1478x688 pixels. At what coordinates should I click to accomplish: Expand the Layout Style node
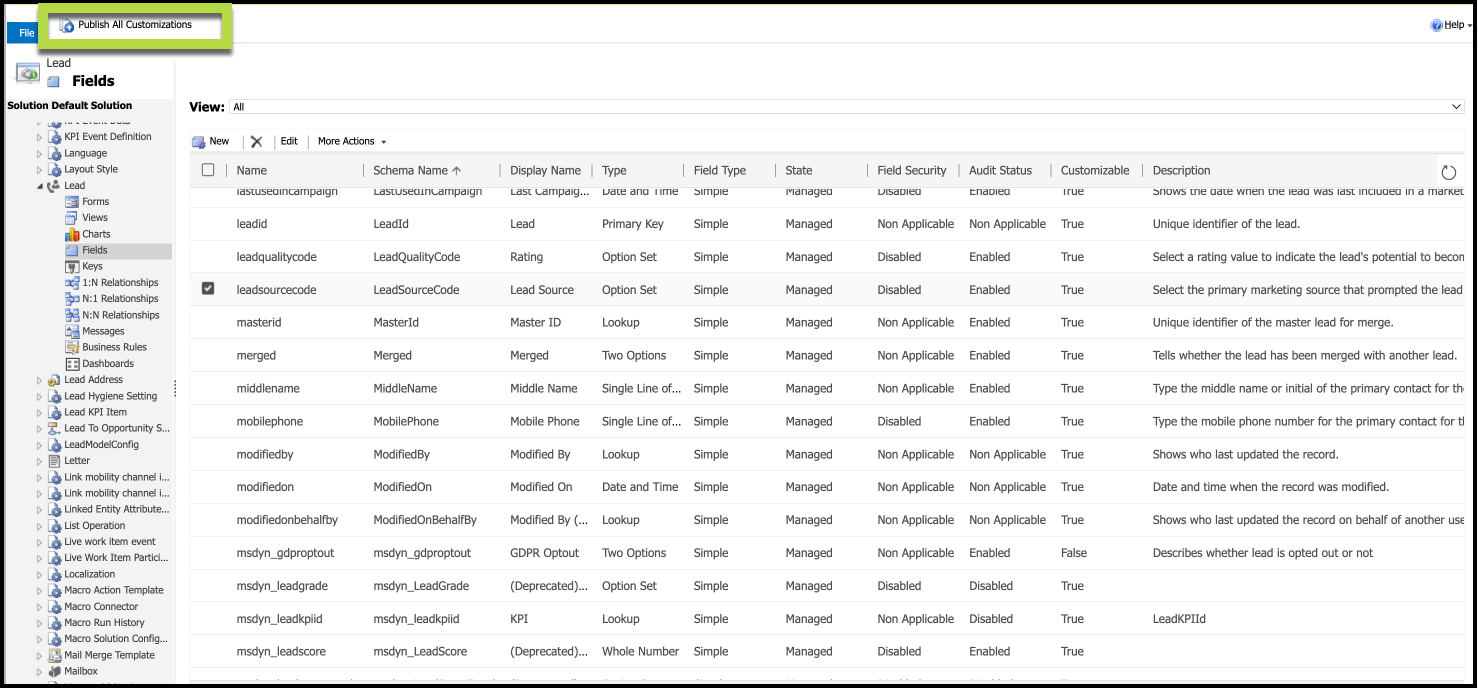pyautogui.click(x=40, y=170)
